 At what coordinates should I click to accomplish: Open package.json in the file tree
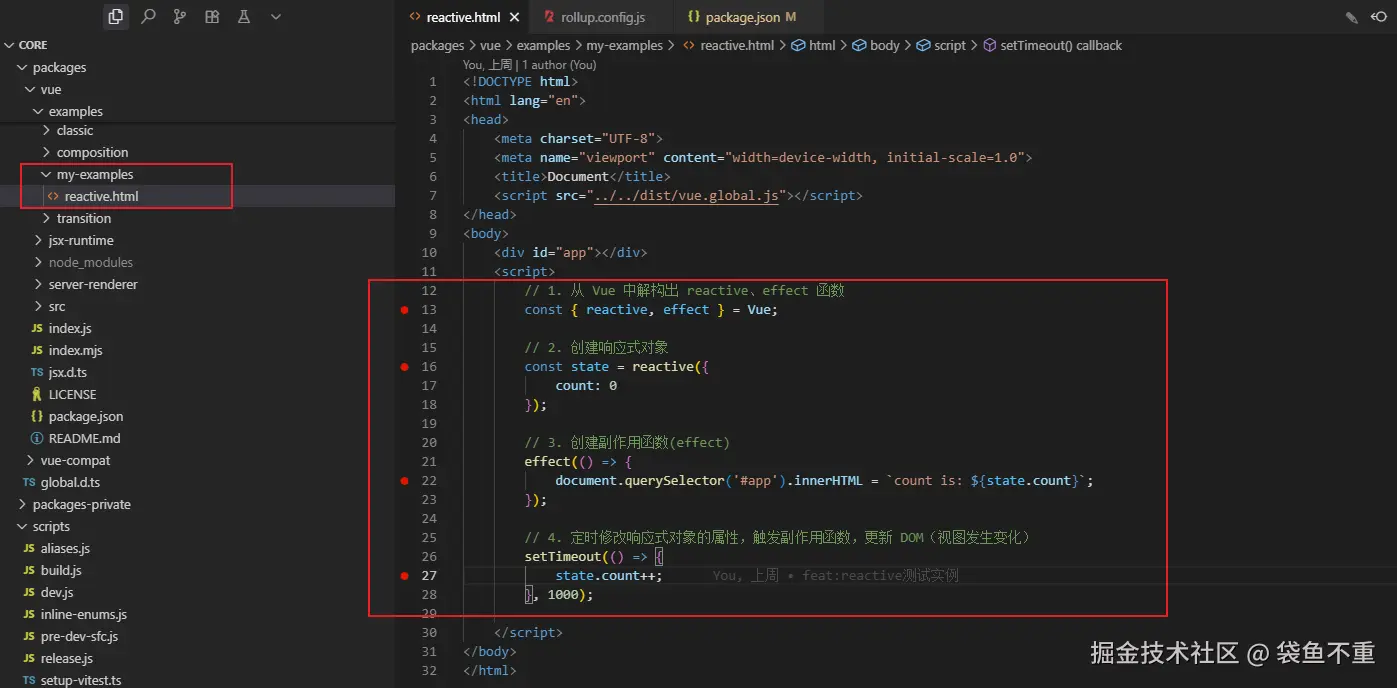(86, 417)
